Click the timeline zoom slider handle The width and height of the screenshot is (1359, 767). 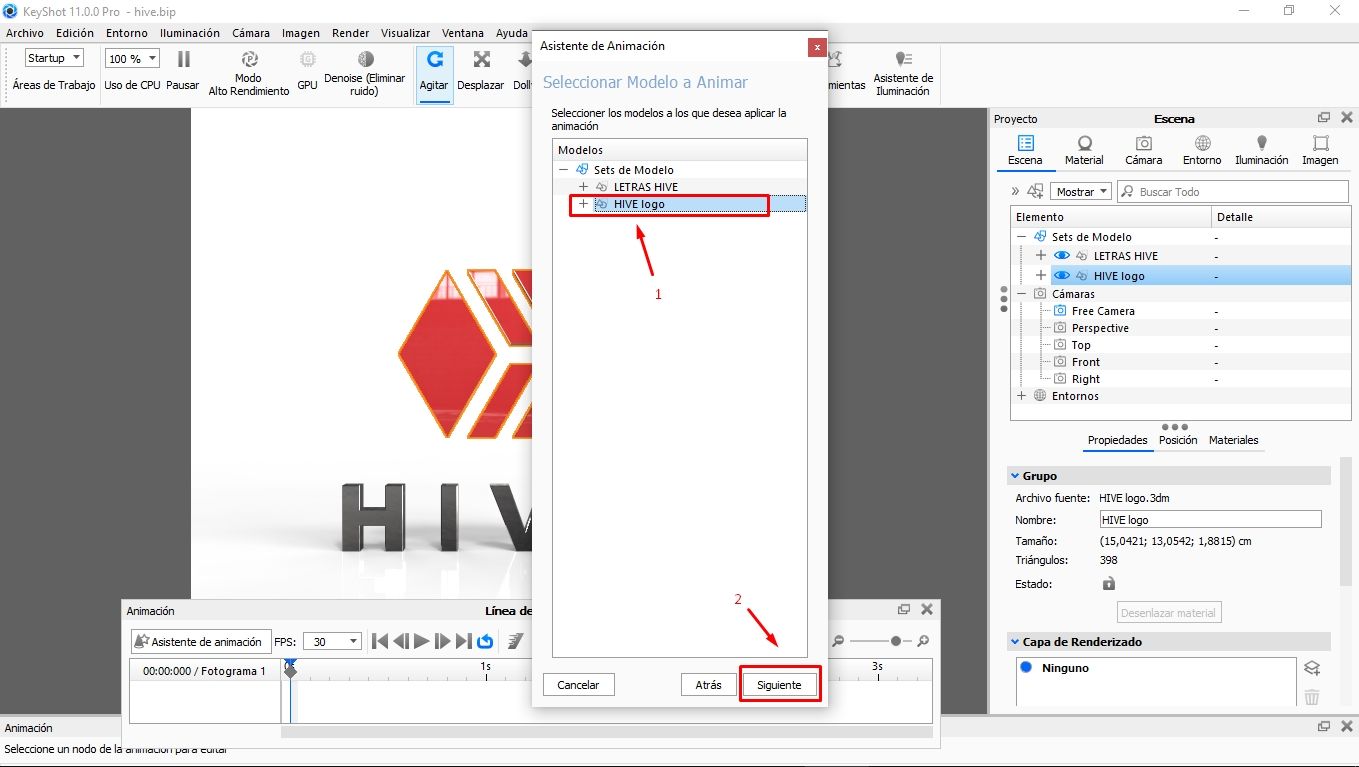895,641
